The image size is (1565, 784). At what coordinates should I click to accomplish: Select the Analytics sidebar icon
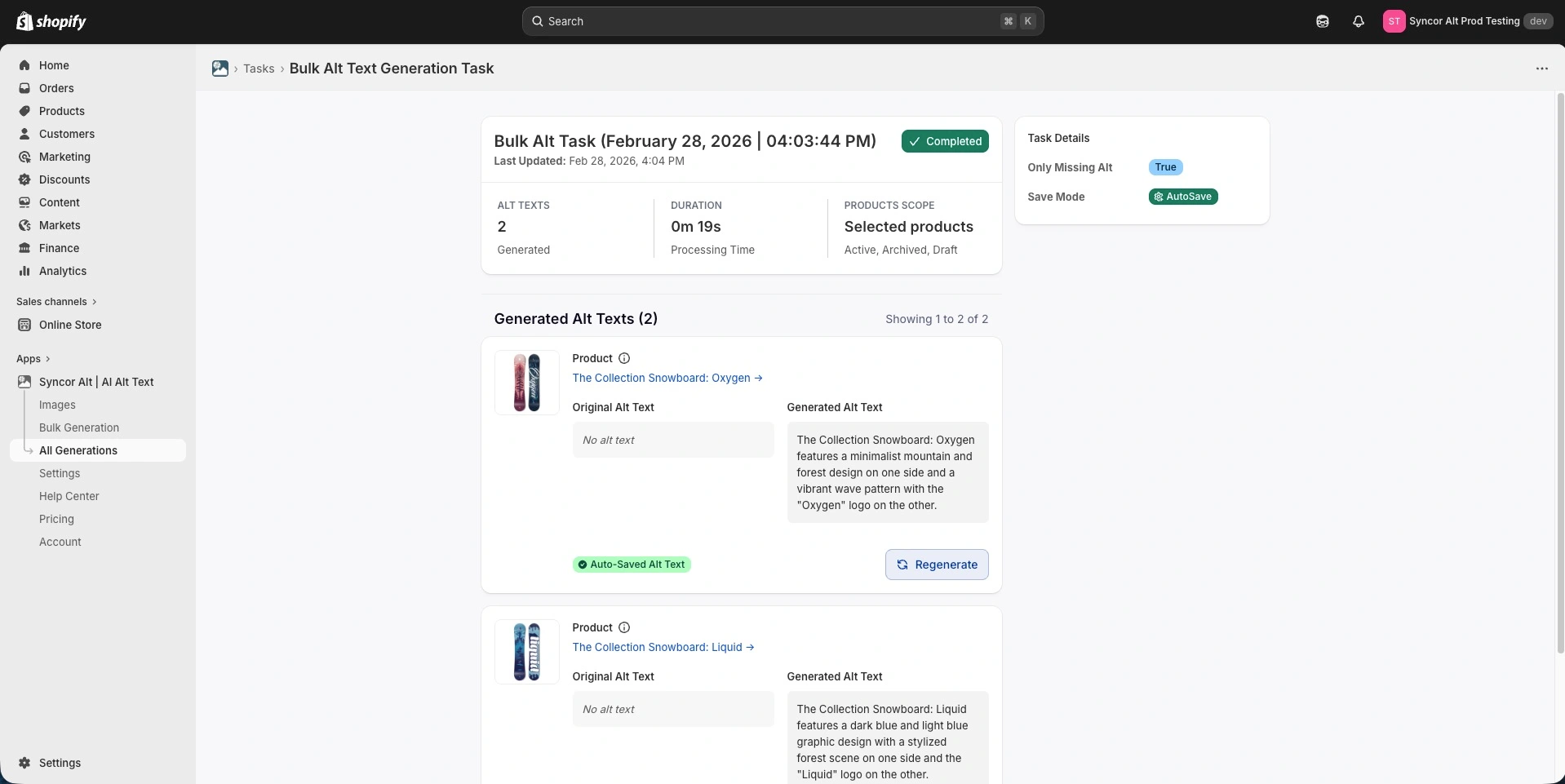click(x=24, y=271)
